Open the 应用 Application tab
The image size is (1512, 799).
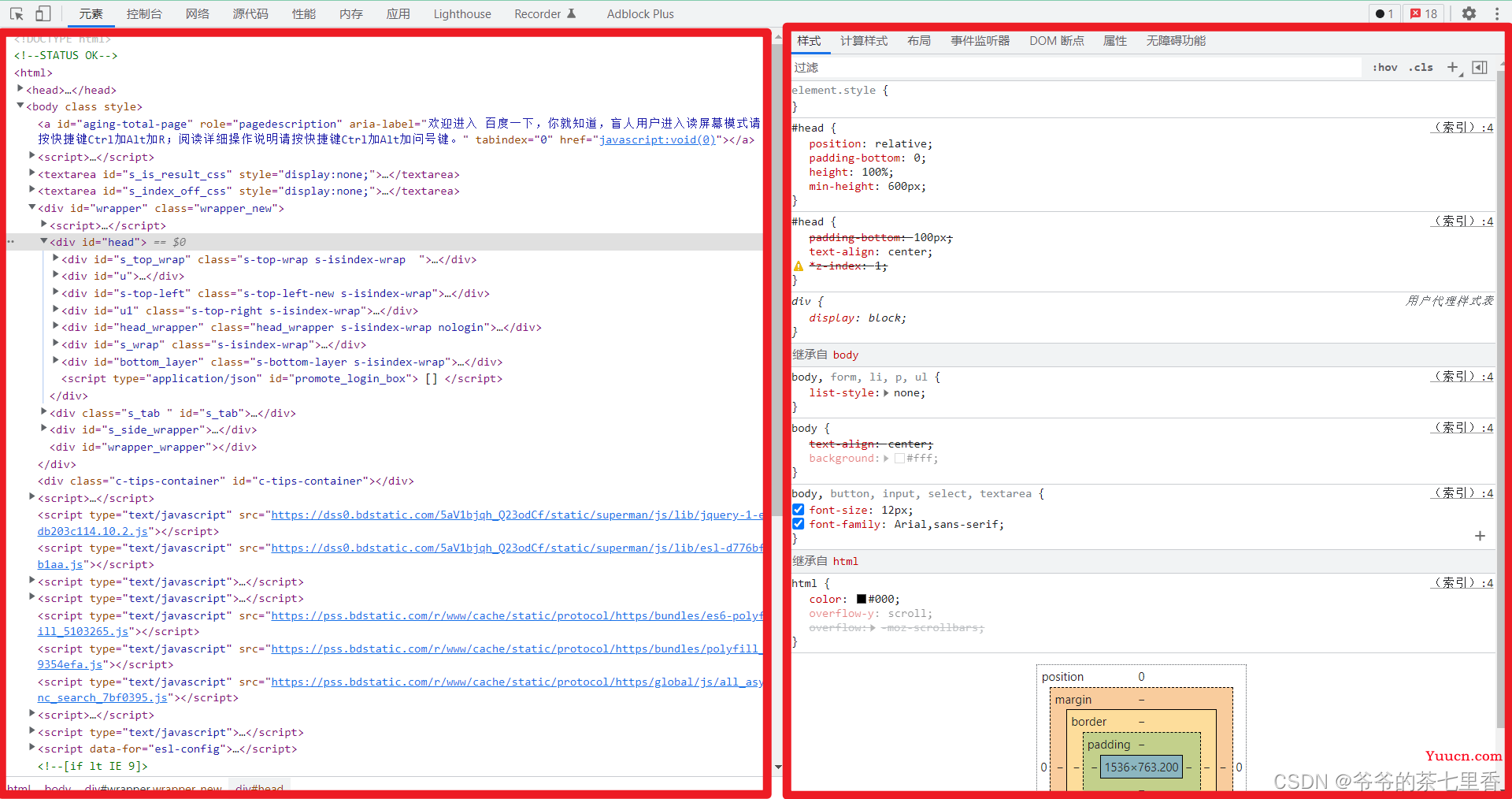coord(398,13)
